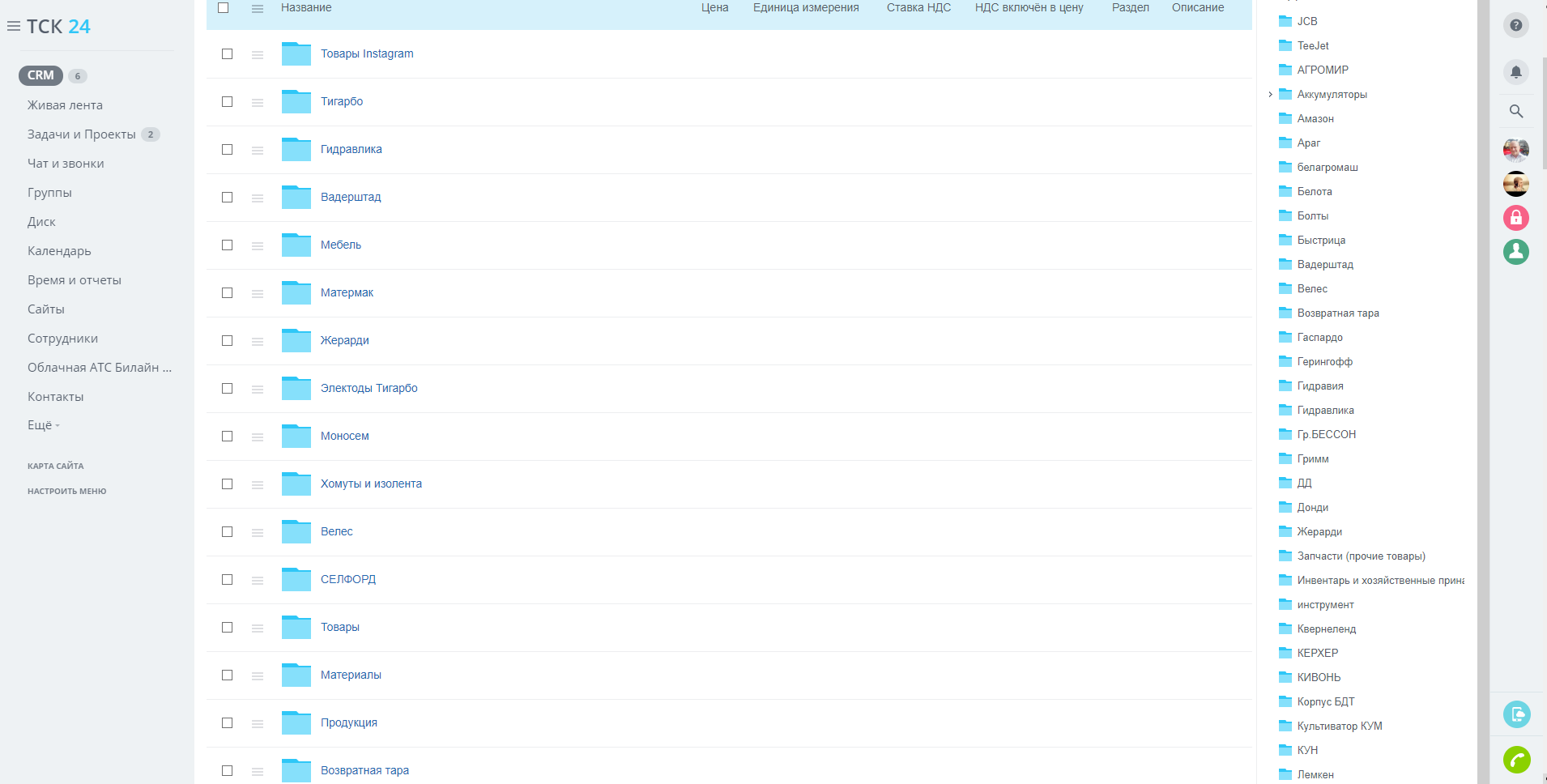Screen dimensions: 1547x784
Task: Toggle the select-all checkbox in header
Action: 224,8
